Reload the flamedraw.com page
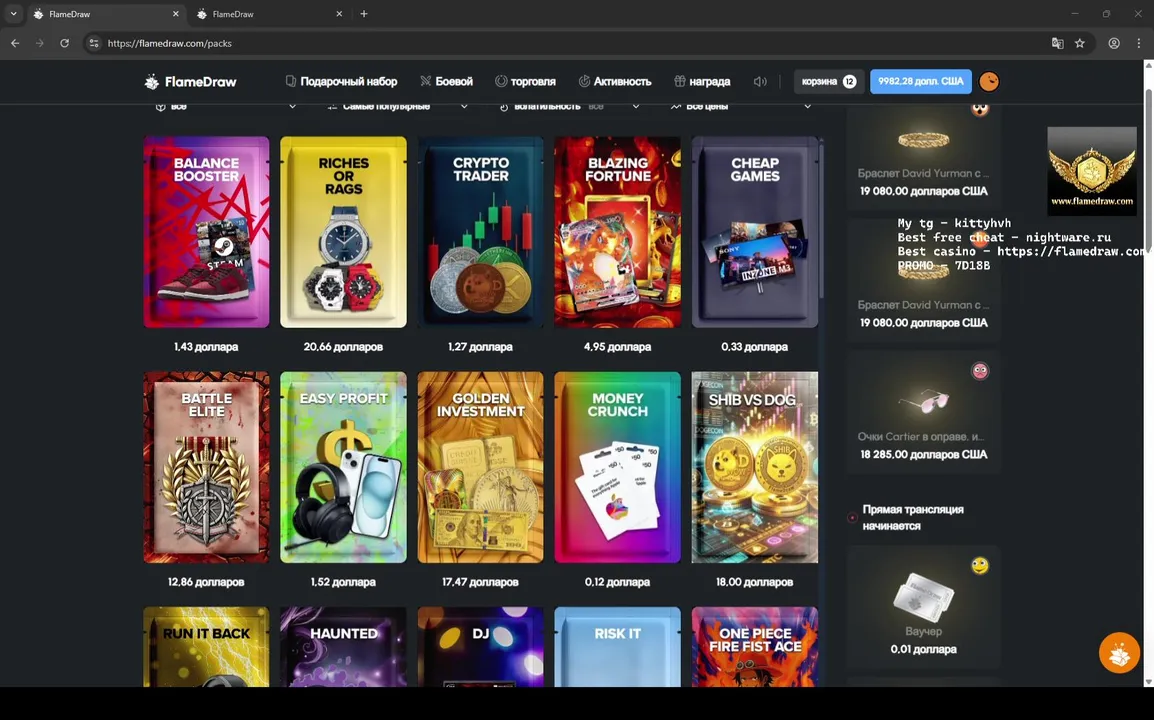 (65, 43)
